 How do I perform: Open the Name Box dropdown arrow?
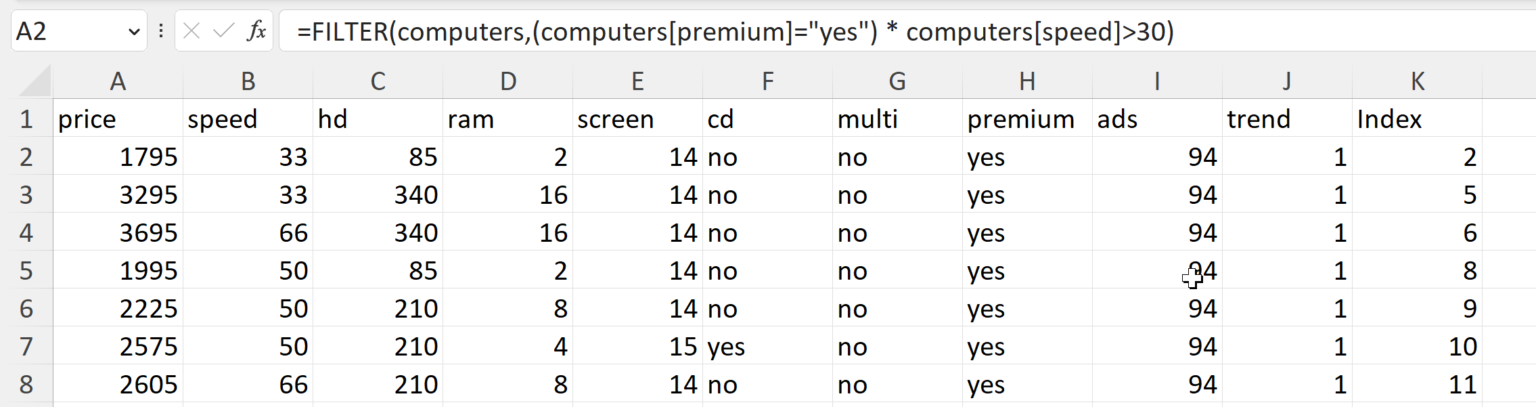[135, 32]
